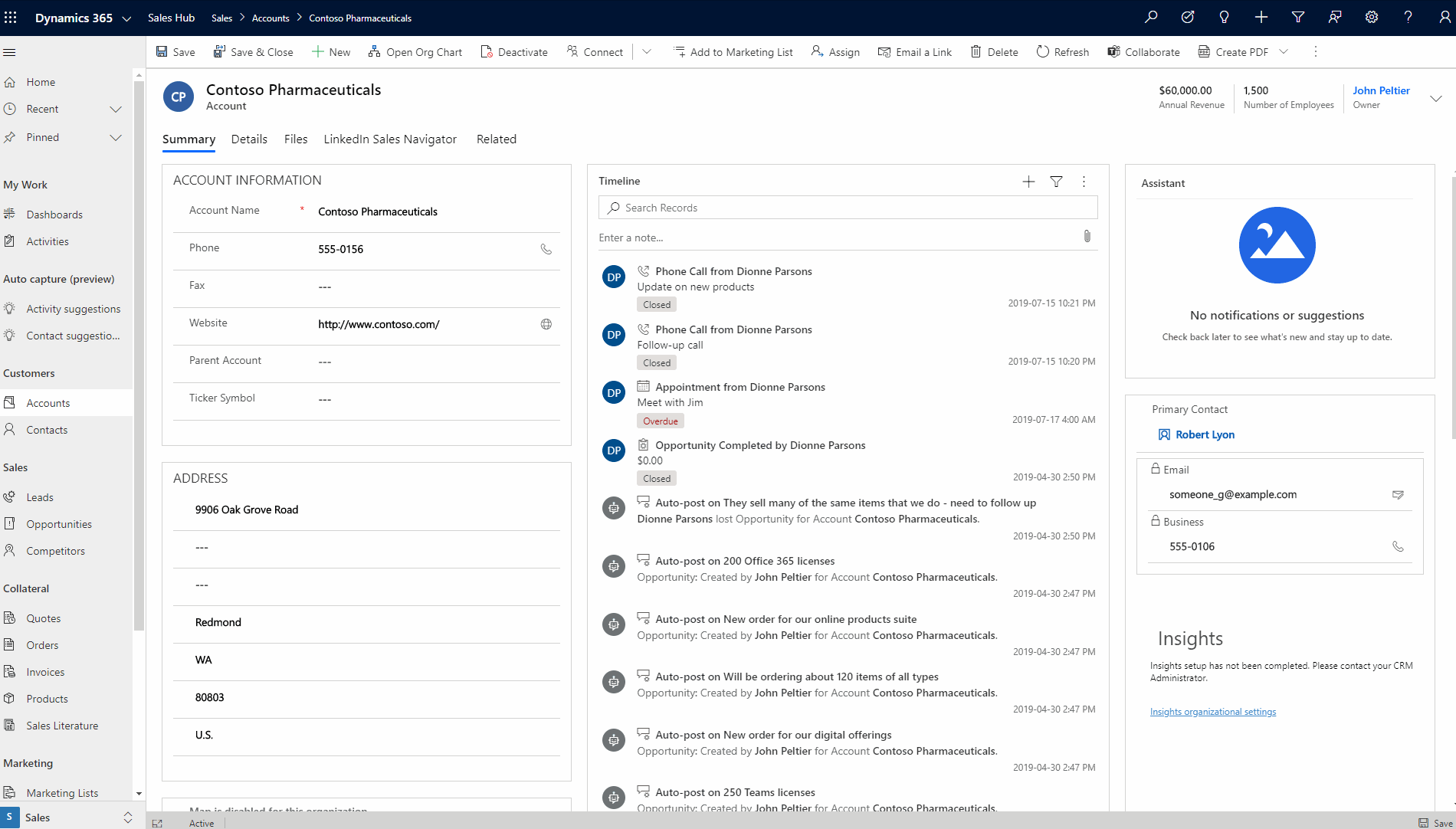
Task: Select Accounts in the Customers sidebar
Action: [x=47, y=402]
